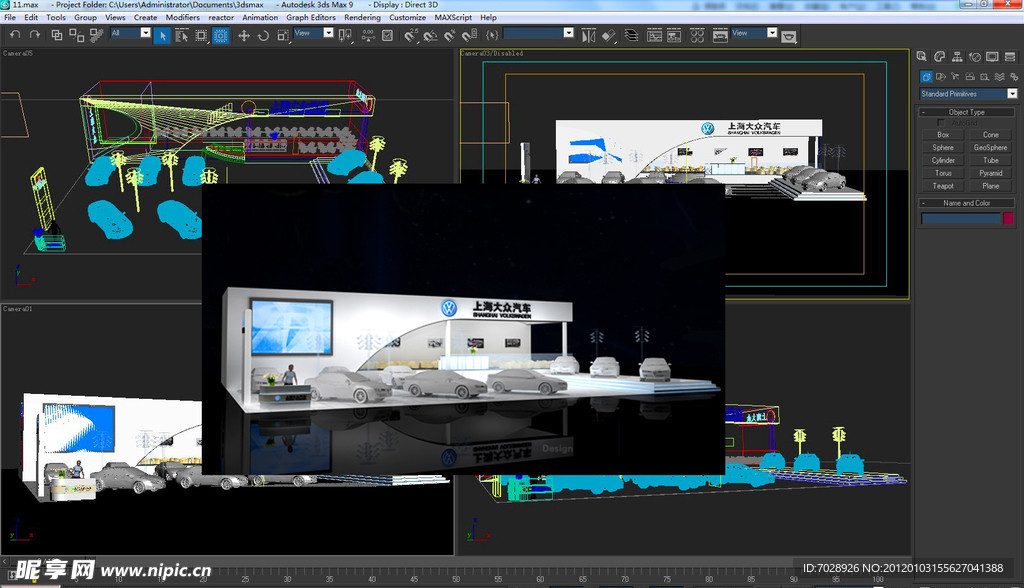This screenshot has height=588, width=1024.
Task: Click the Mirror tool icon
Action: pos(588,35)
